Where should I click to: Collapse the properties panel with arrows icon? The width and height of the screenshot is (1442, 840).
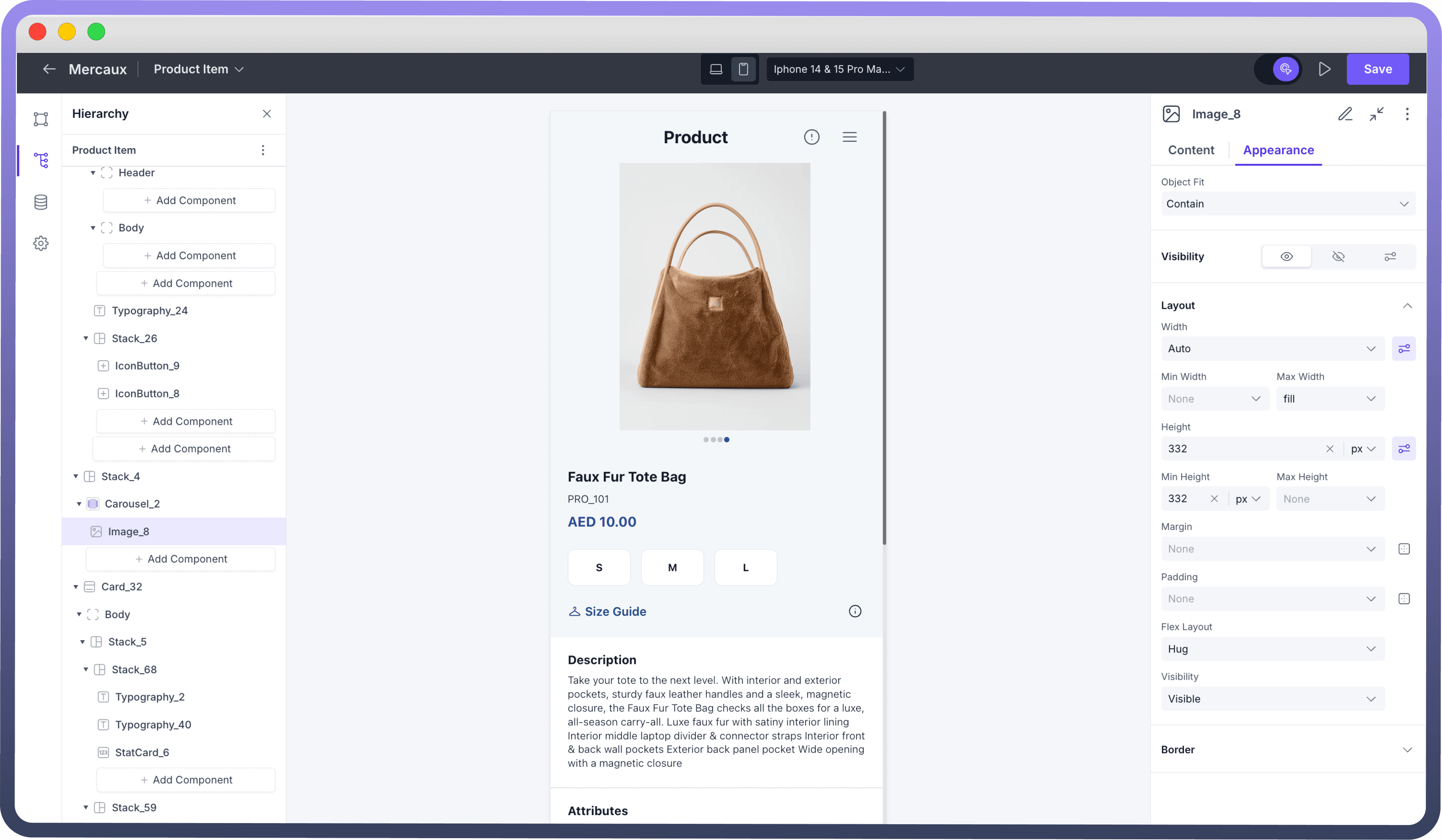pyautogui.click(x=1376, y=114)
